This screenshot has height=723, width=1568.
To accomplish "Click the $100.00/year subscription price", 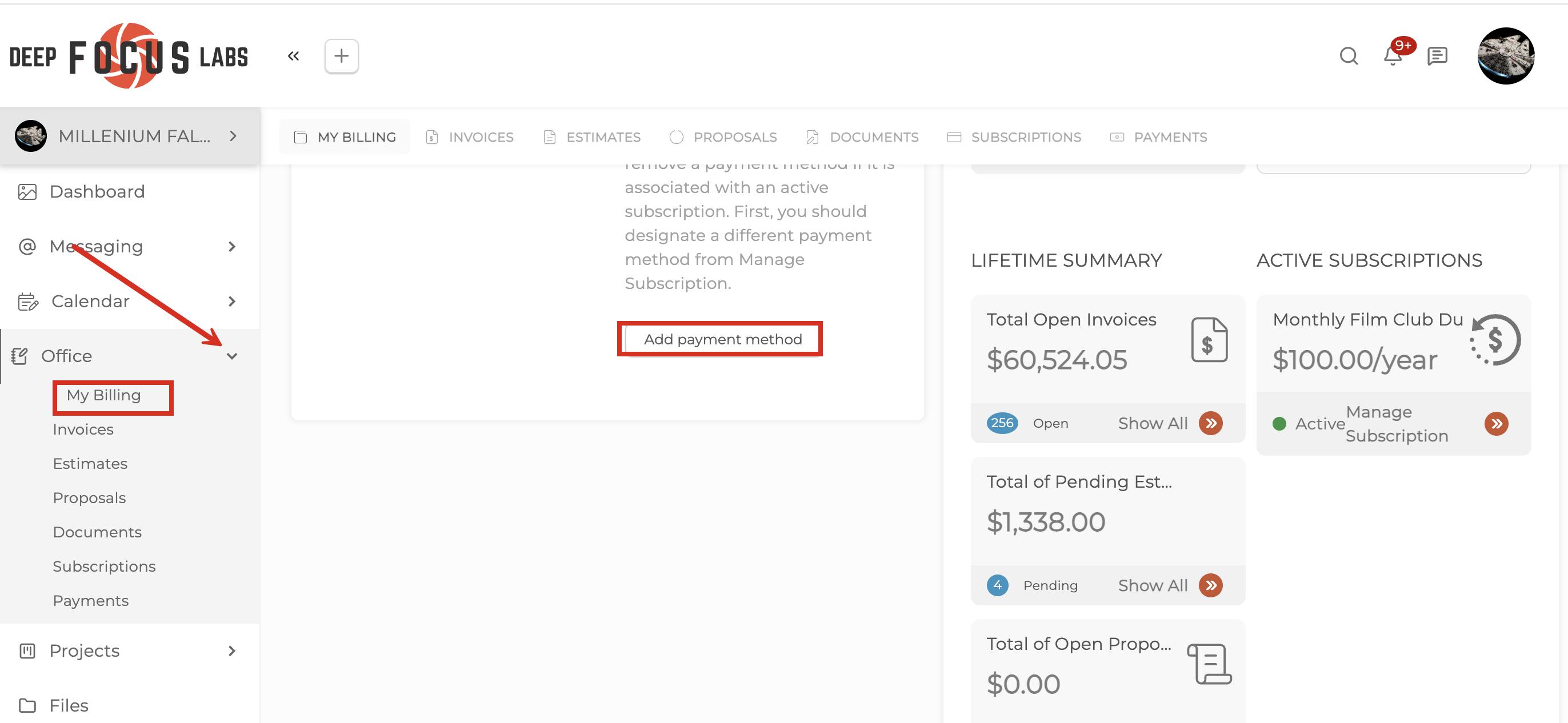I will [x=1354, y=360].
